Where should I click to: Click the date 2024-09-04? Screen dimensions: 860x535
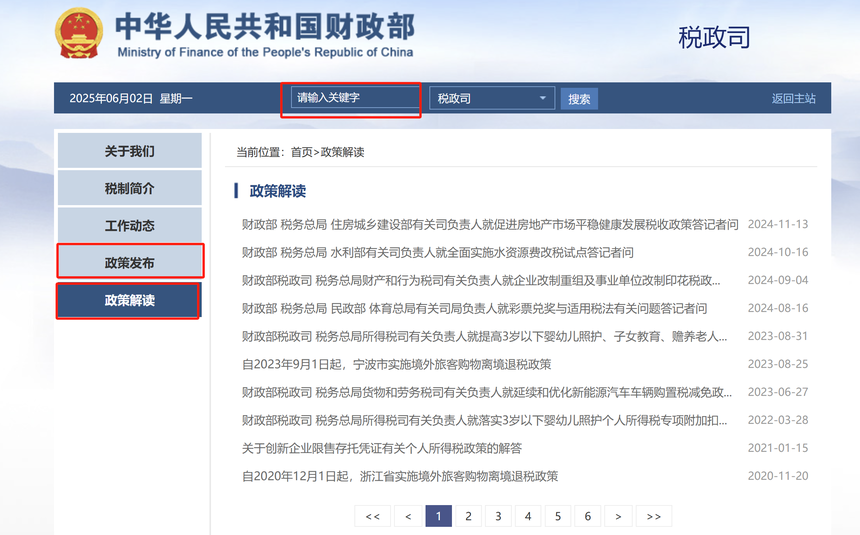coord(778,280)
